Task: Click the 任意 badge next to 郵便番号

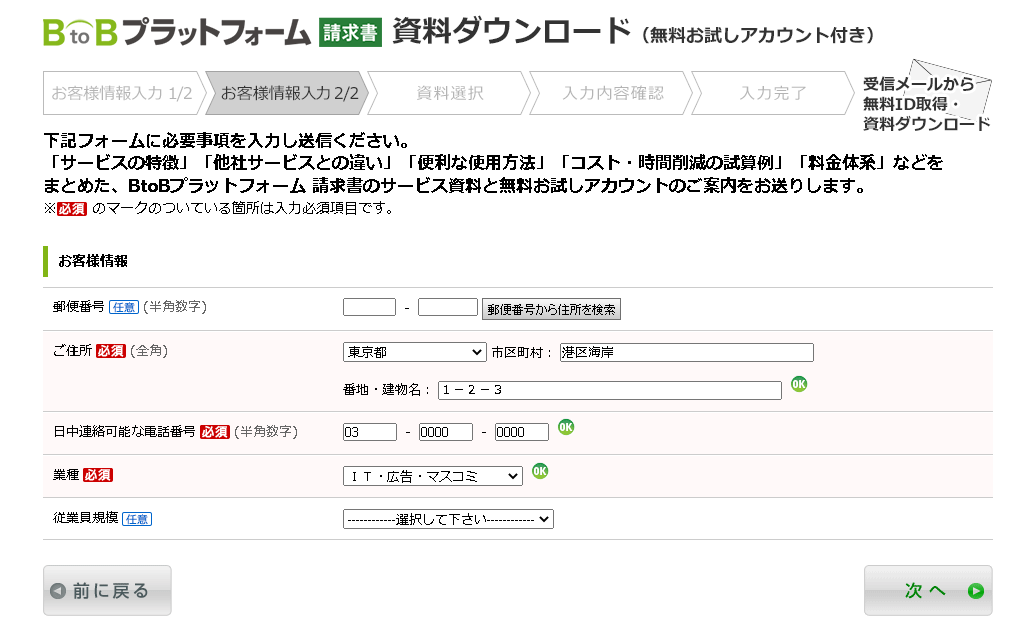Action: 124,307
